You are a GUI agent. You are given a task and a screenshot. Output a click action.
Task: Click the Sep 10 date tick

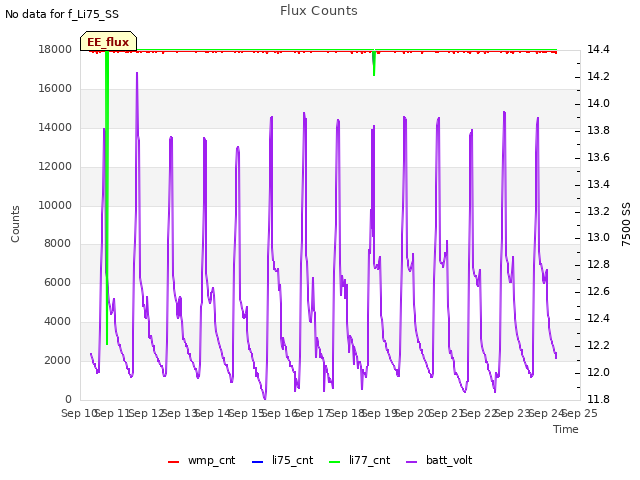tap(78, 413)
